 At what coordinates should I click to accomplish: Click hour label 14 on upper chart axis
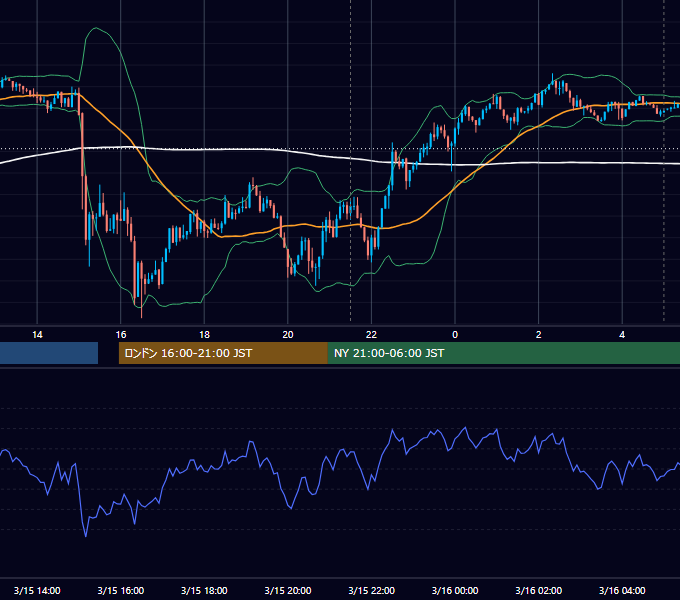tap(37, 335)
